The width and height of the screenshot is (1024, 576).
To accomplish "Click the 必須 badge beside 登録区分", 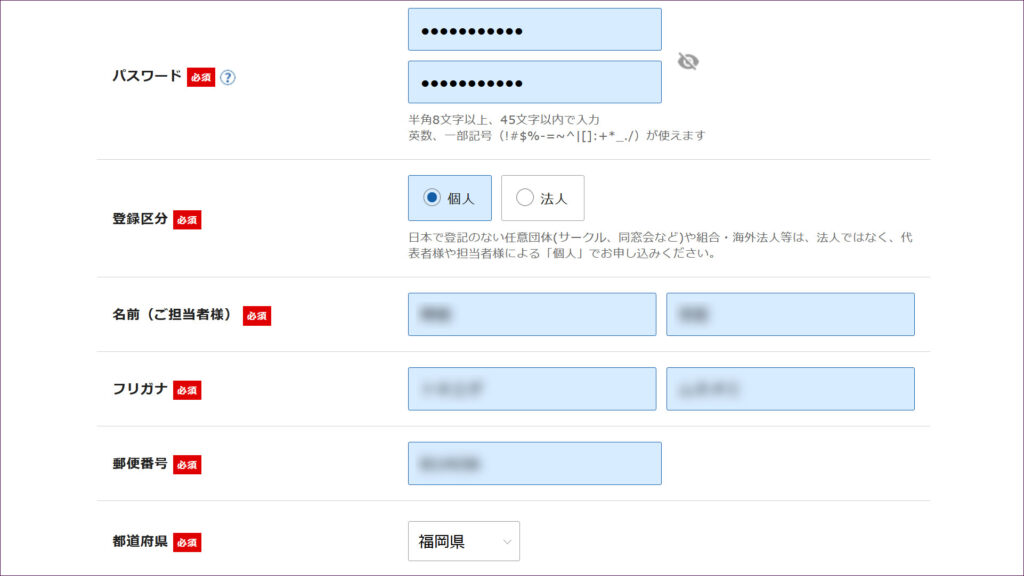I will point(187,219).
